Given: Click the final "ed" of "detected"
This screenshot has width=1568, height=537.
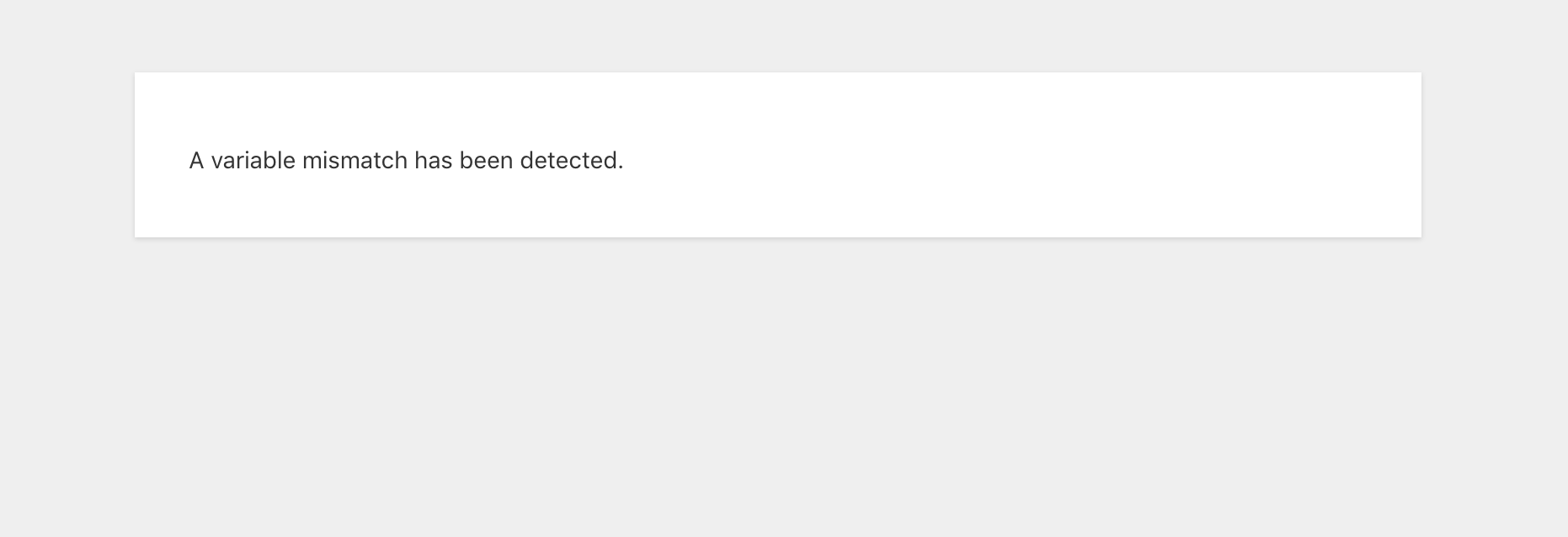Looking at the screenshot, I should [x=605, y=160].
